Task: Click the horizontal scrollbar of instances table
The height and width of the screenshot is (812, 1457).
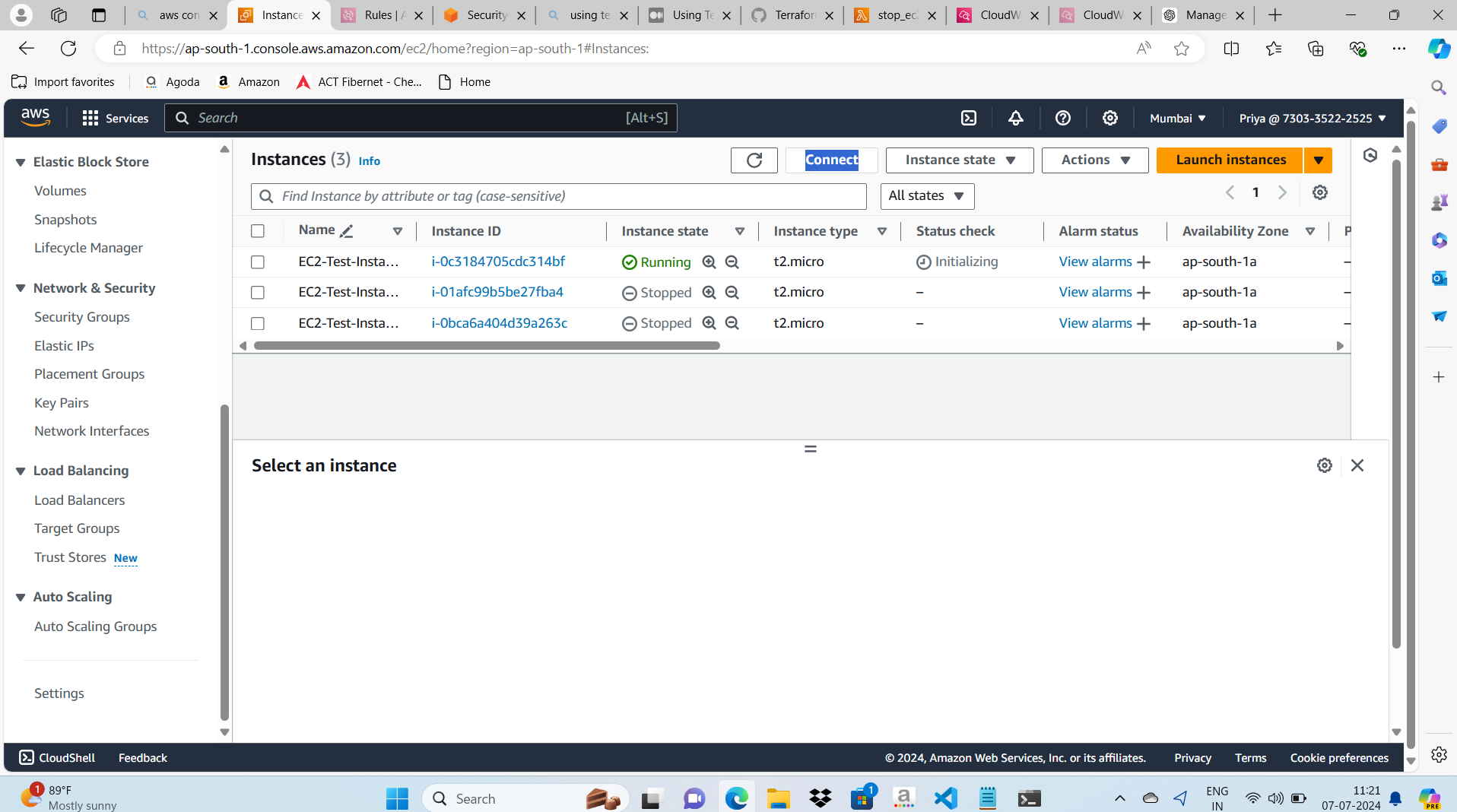Action: [487, 346]
